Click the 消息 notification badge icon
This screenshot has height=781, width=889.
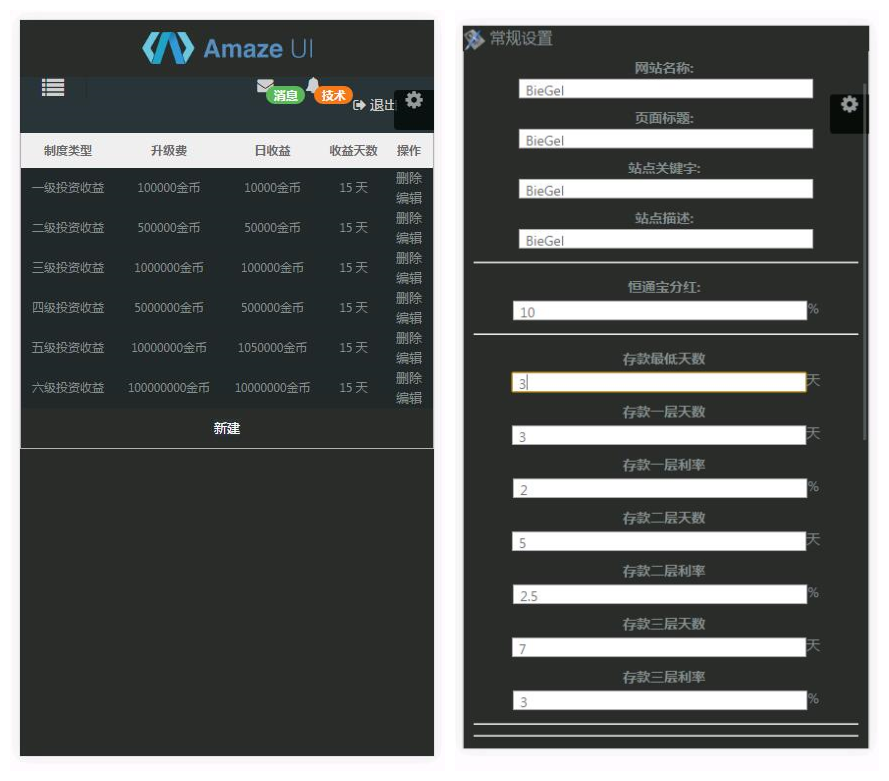tap(284, 96)
